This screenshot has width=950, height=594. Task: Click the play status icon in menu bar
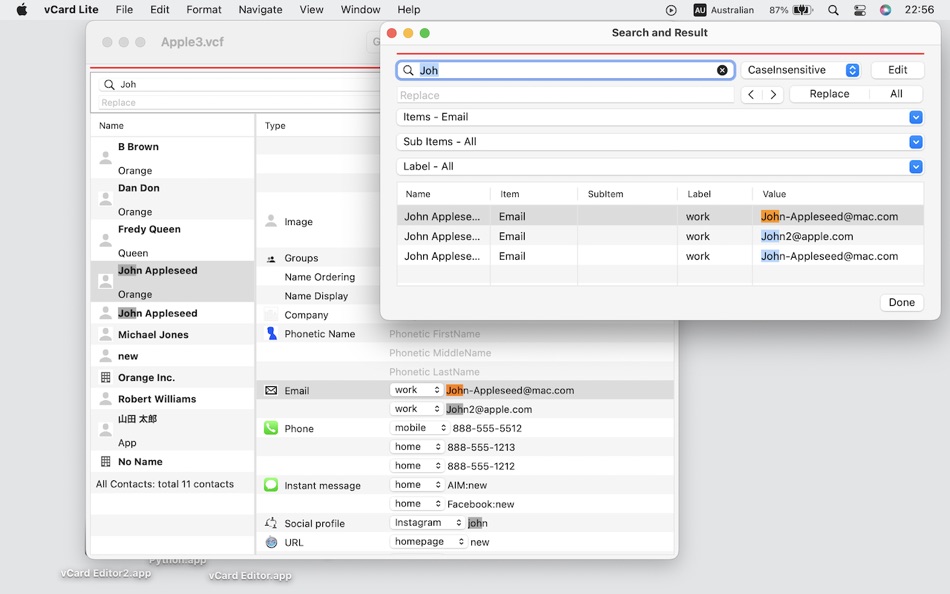coord(671,10)
